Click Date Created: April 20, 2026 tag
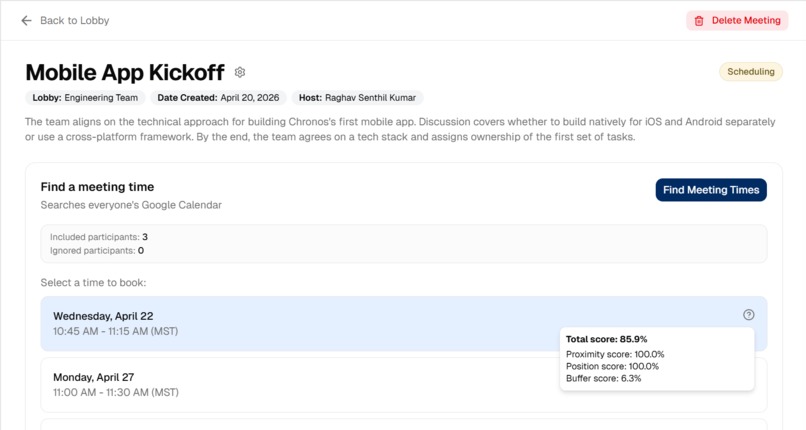 tap(218, 98)
